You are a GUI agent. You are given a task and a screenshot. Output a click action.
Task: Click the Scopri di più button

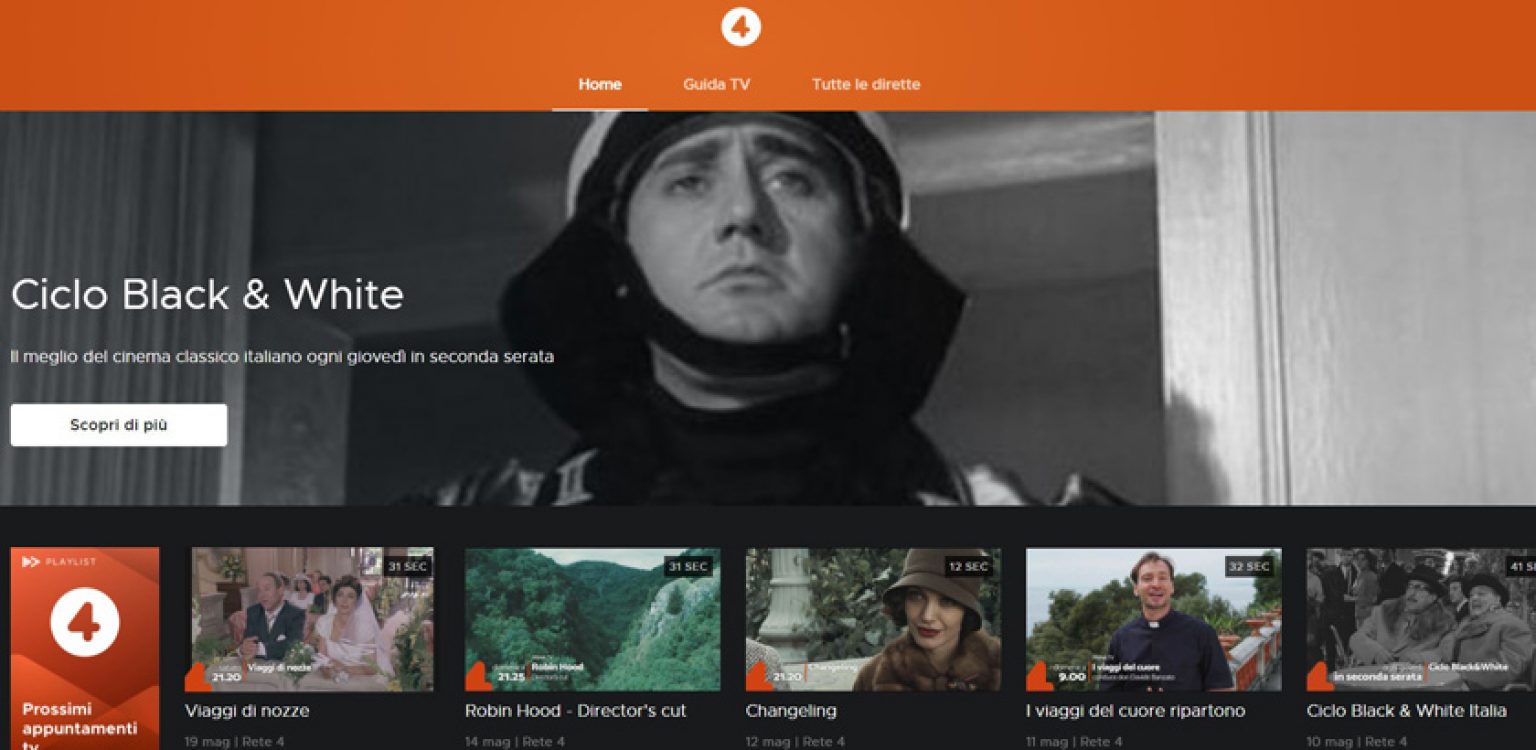(119, 425)
